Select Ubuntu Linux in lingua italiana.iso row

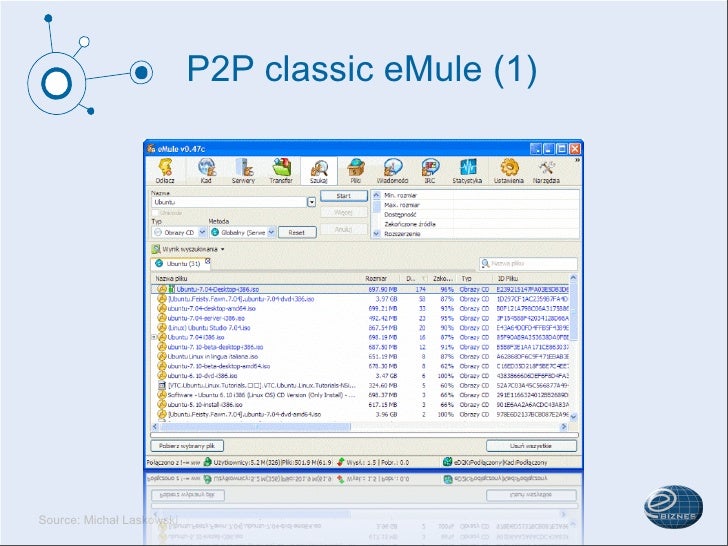(360, 357)
